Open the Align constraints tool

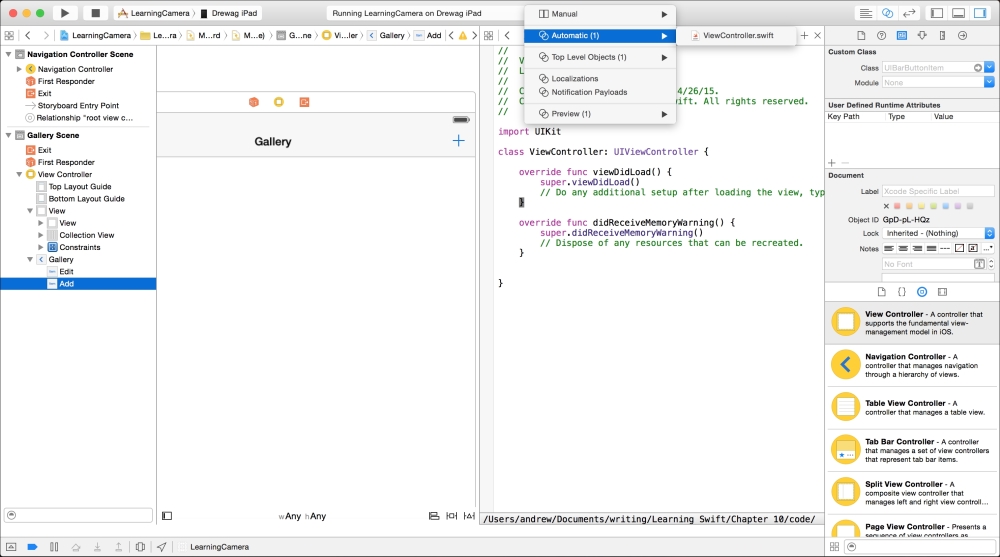click(x=434, y=516)
